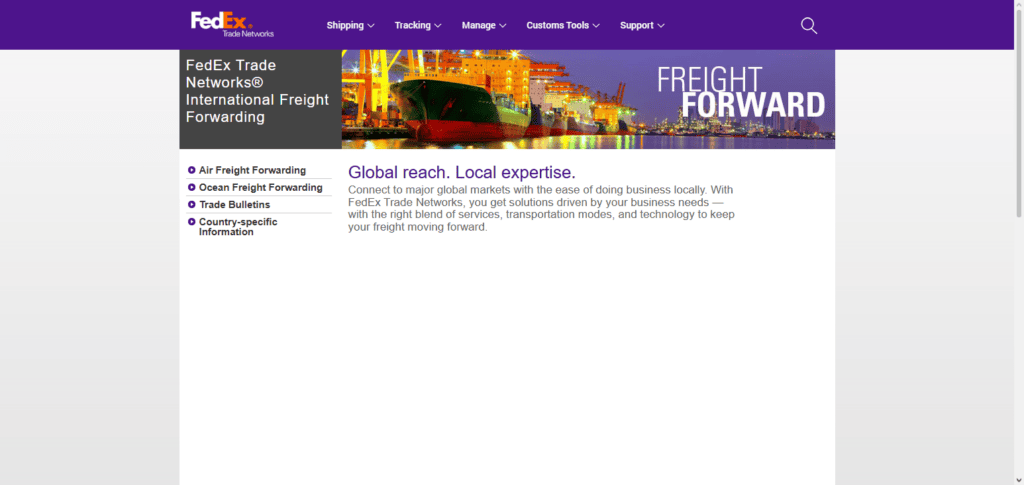Open the Trade Bulletins link
This screenshot has height=485, width=1024.
(x=234, y=204)
